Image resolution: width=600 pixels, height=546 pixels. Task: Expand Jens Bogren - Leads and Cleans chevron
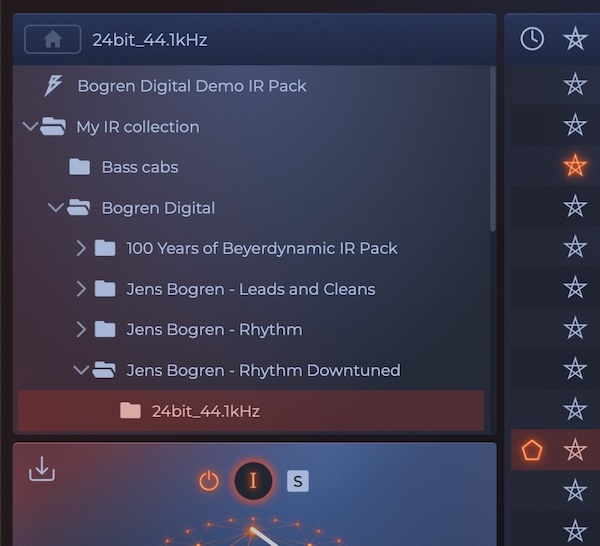81,289
